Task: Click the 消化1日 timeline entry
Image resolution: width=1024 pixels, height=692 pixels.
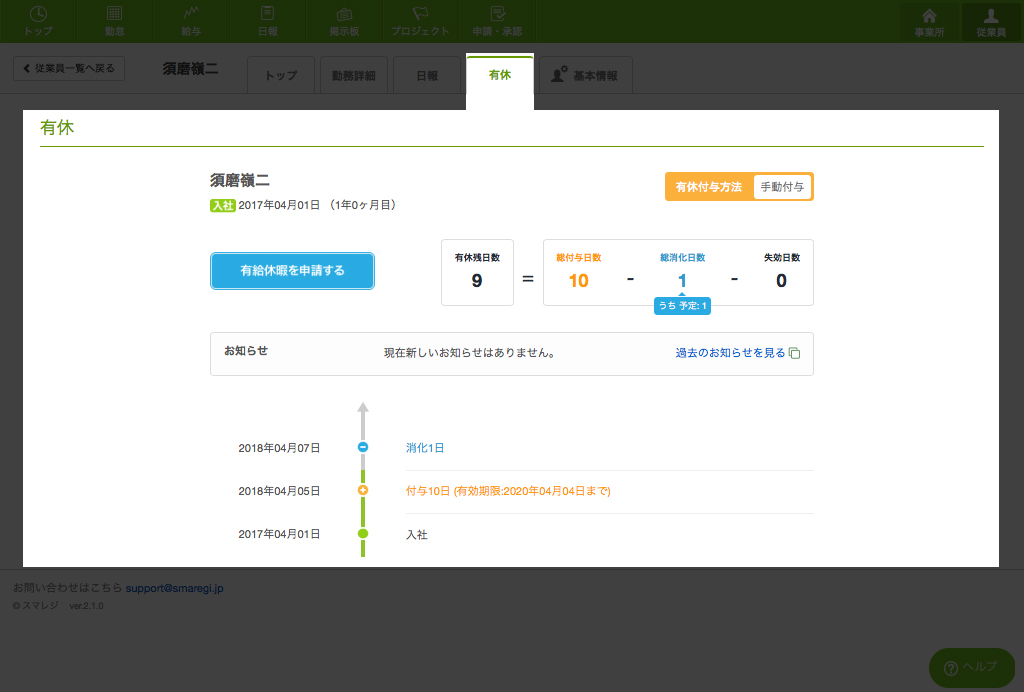Action: [x=425, y=448]
